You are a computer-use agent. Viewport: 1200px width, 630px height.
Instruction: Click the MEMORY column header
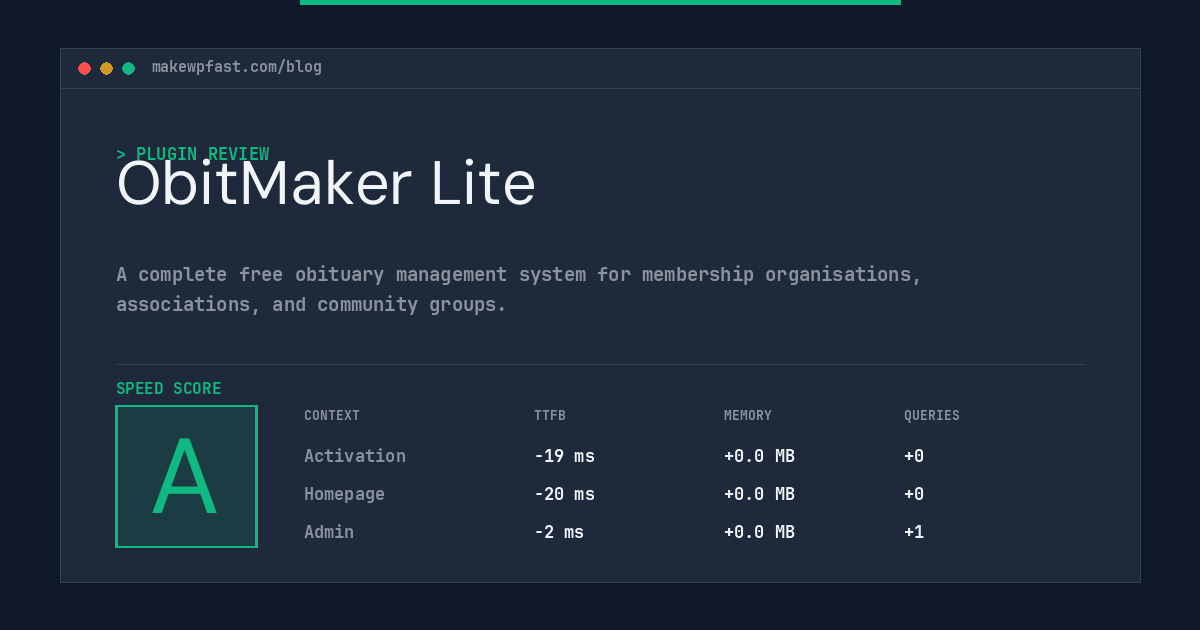pyautogui.click(x=748, y=416)
